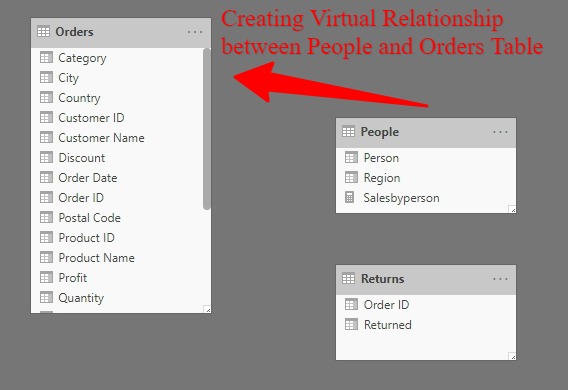Click the Orders table's Order ID column icon
The width and height of the screenshot is (568, 390).
(46, 198)
